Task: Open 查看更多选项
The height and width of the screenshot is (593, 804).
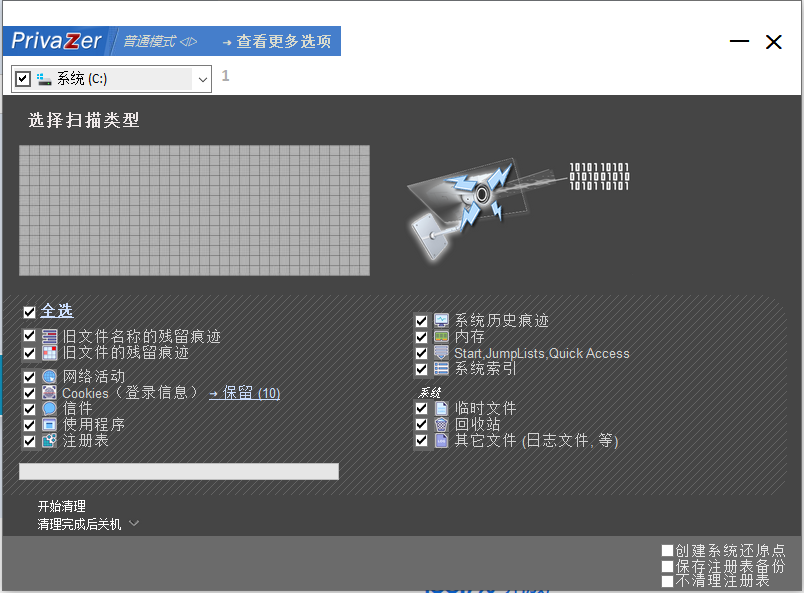Action: tap(277, 41)
